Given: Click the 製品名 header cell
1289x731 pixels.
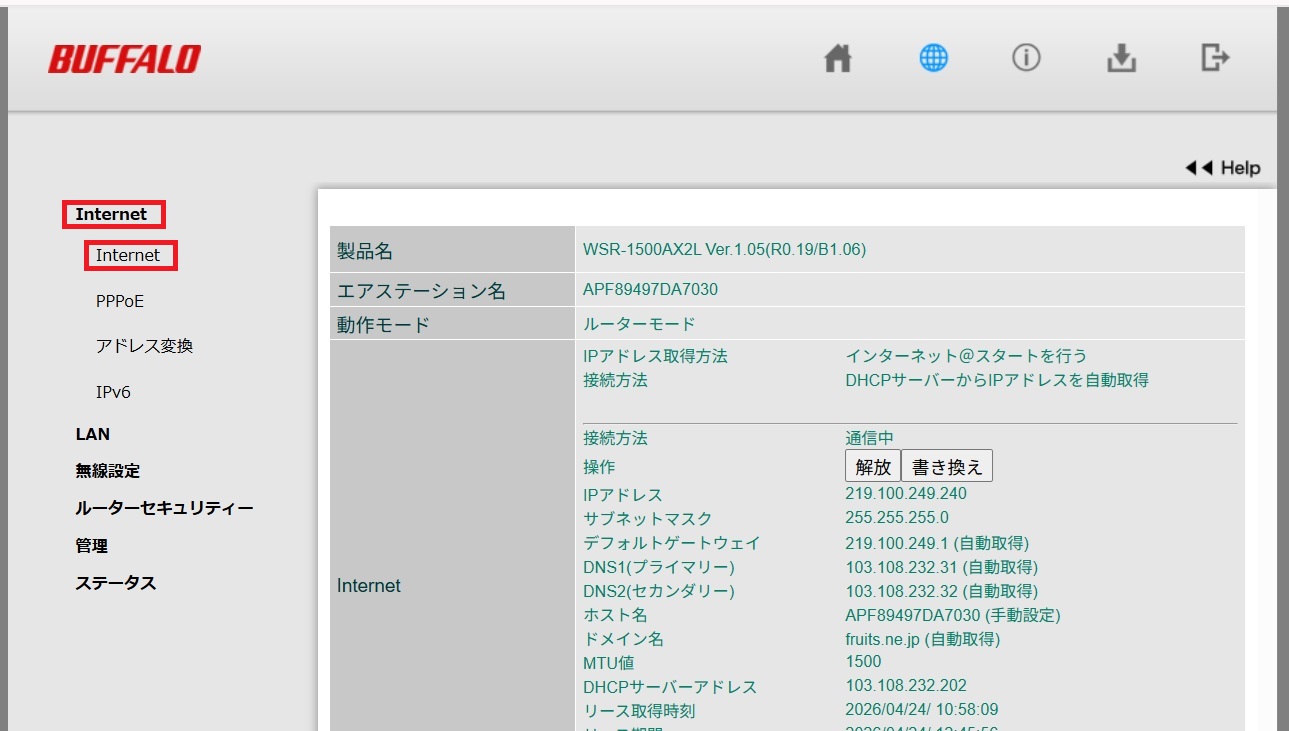Looking at the screenshot, I should 452,249.
